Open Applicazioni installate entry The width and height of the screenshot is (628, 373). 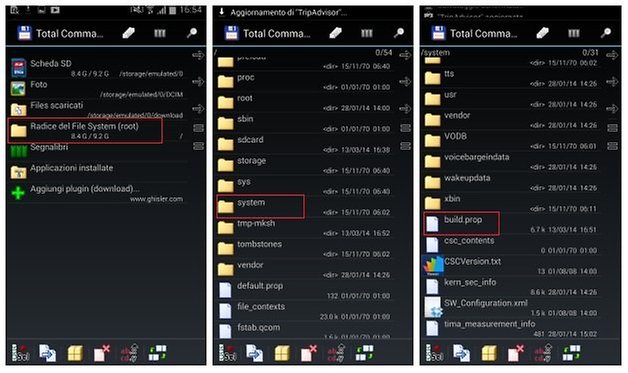[x=98, y=172]
